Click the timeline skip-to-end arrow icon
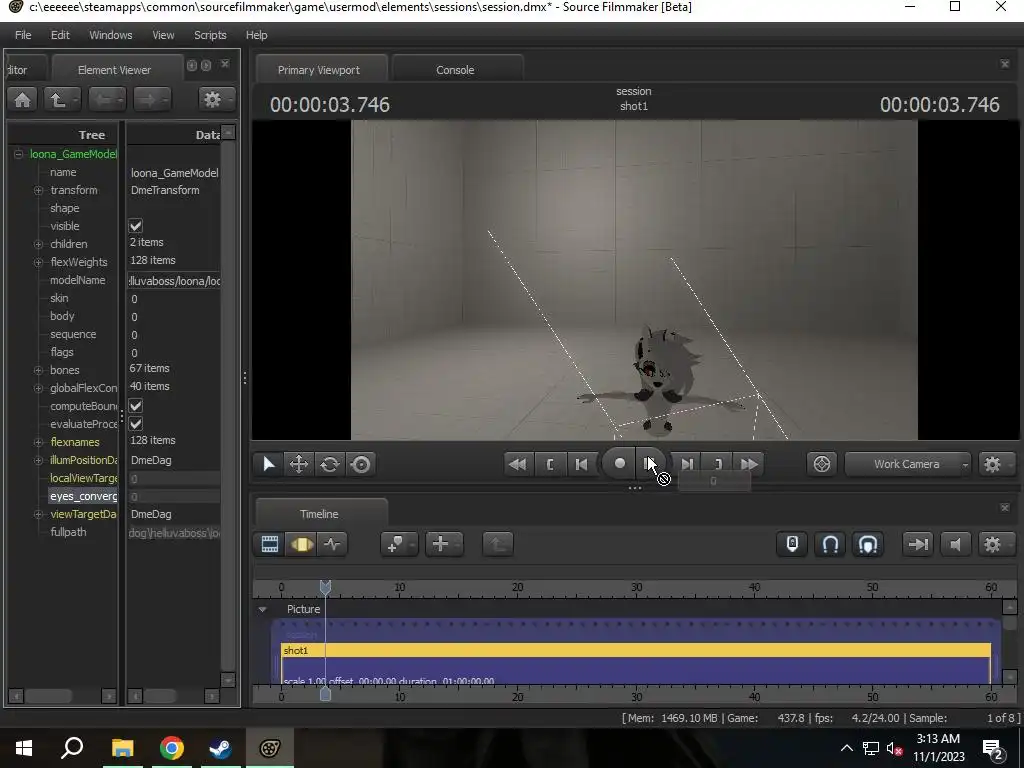Image resolution: width=1024 pixels, height=768 pixels. pyautogui.click(x=918, y=544)
